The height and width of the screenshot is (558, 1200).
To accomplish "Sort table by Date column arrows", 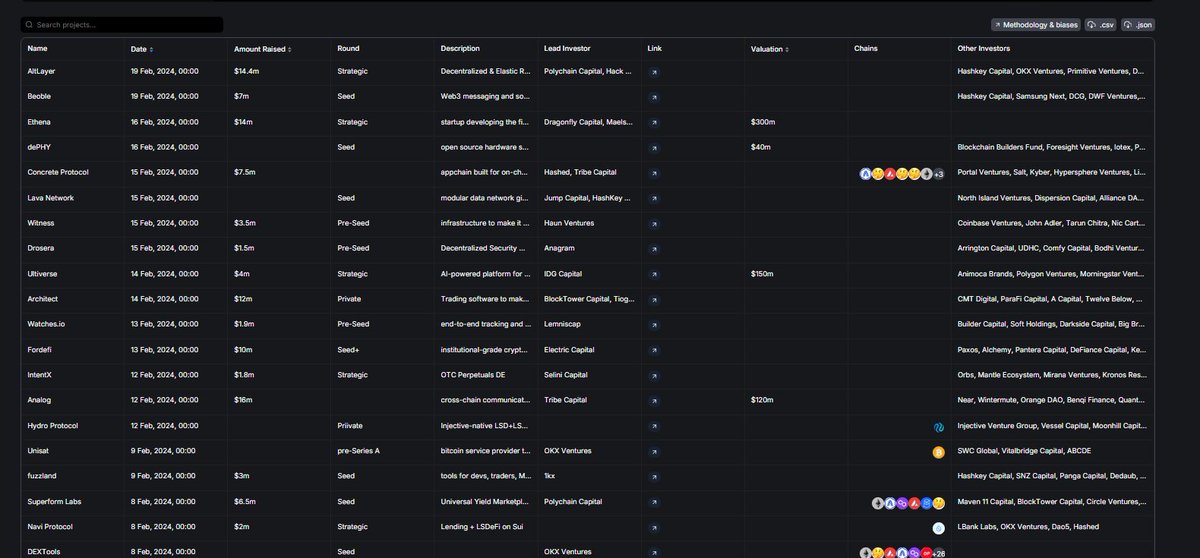I will pos(151,48).
